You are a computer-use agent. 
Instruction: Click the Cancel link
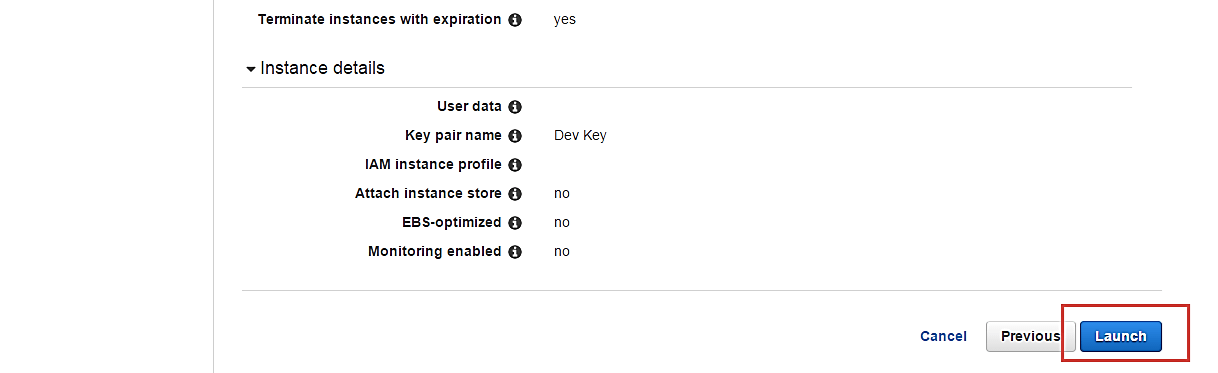coord(943,336)
